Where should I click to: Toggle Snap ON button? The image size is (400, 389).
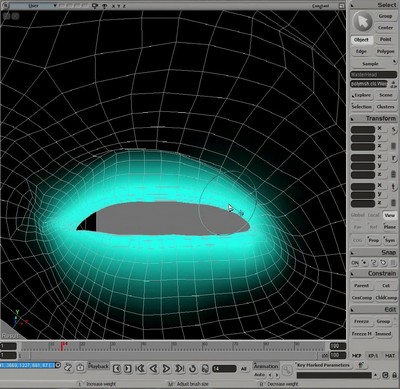click(x=355, y=263)
